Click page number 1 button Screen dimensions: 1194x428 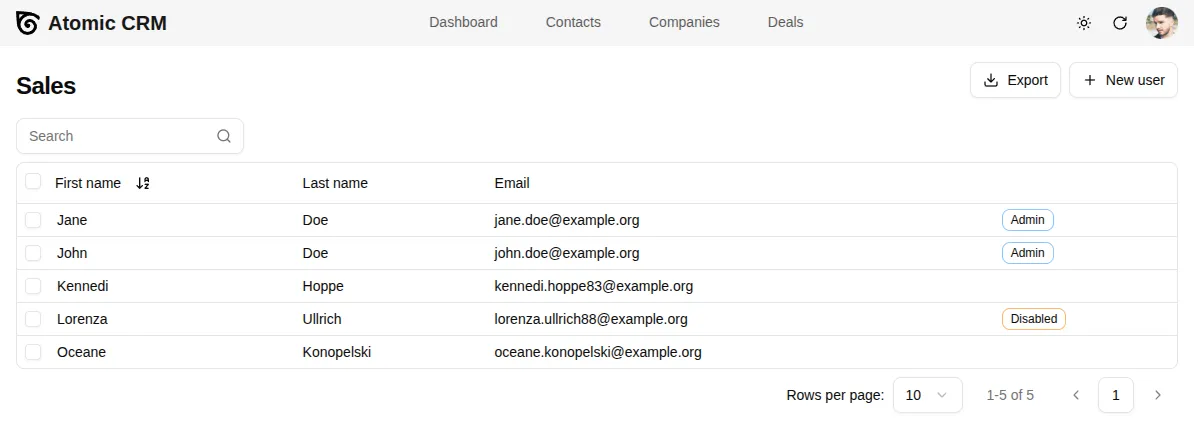point(1116,395)
